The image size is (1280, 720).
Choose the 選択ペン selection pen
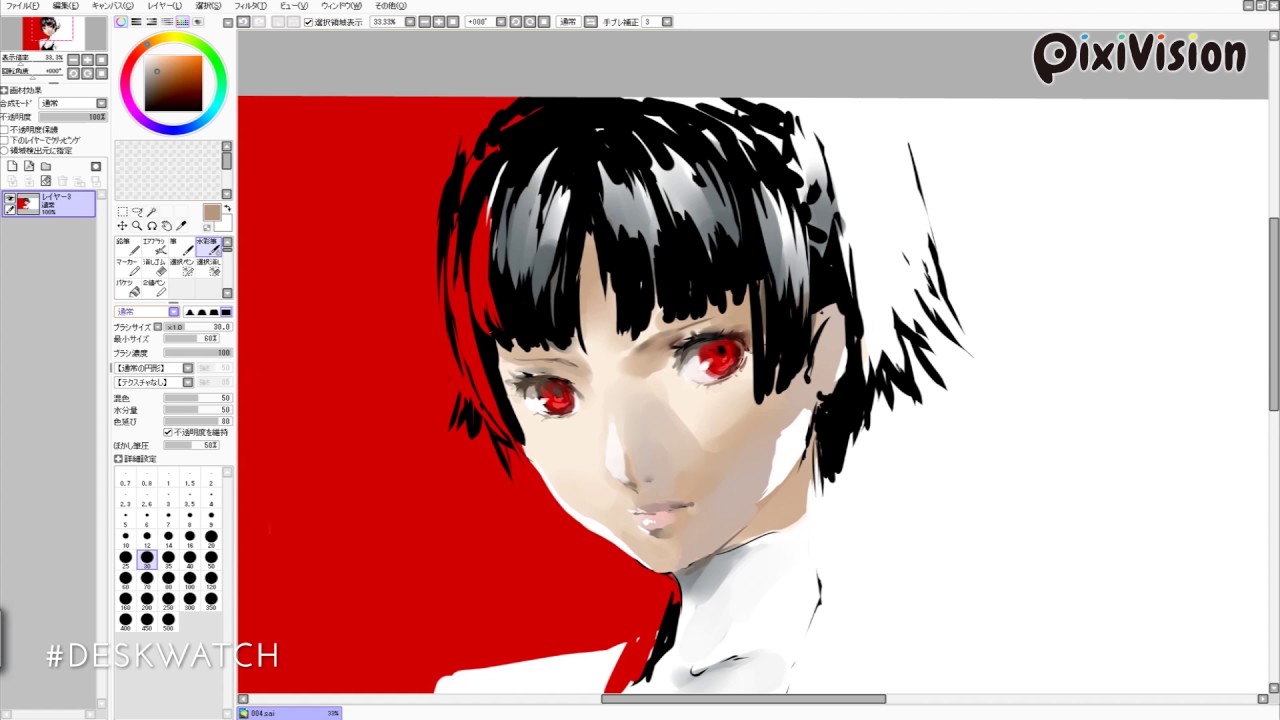pyautogui.click(x=181, y=267)
